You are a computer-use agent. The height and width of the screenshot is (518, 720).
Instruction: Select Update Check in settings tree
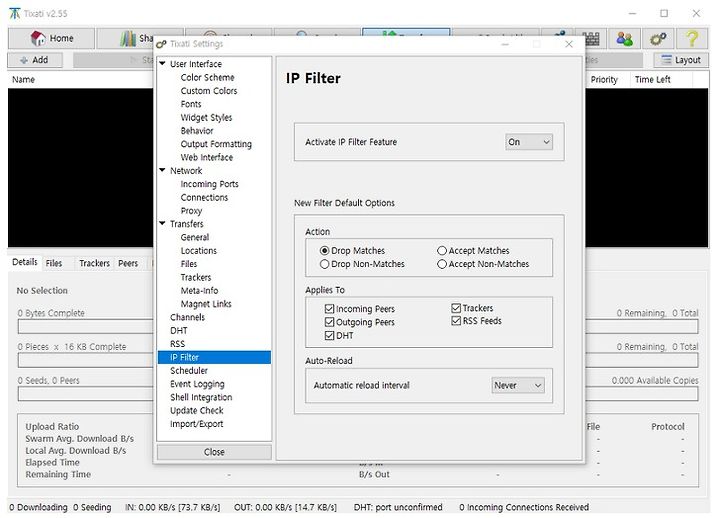point(197,410)
